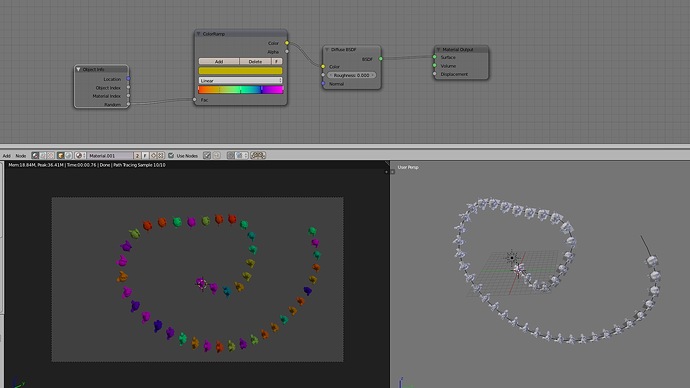Collapse the Object Info node
This screenshot has height=388, width=690.
[78, 69]
